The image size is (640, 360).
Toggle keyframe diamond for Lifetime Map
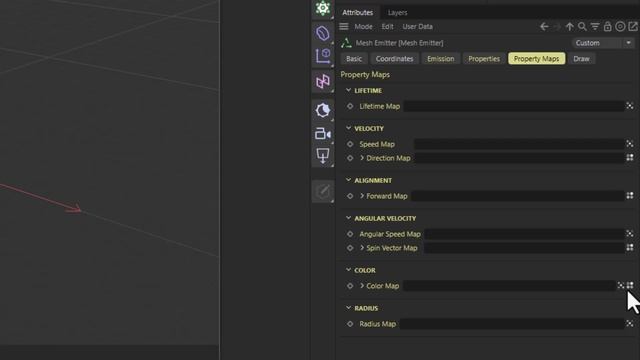click(350, 106)
